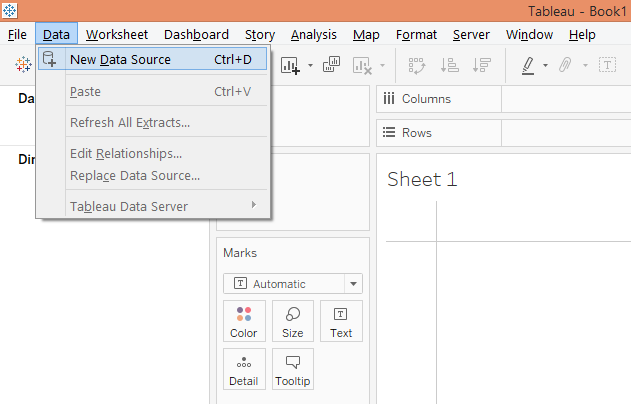
Task: Open the Worksheet menu
Action: click(117, 34)
